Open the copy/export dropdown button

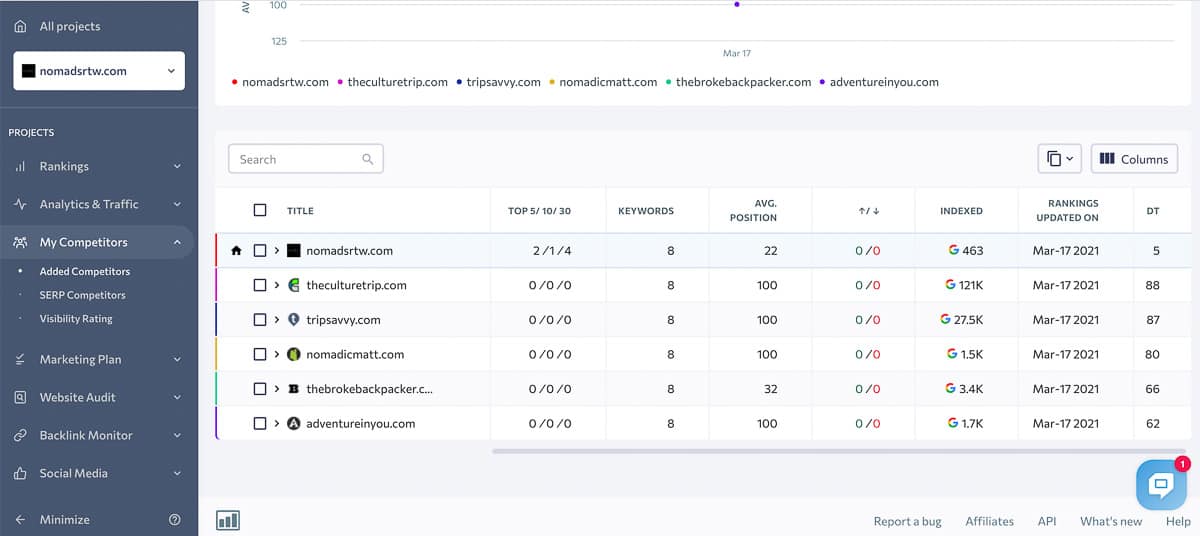1060,159
